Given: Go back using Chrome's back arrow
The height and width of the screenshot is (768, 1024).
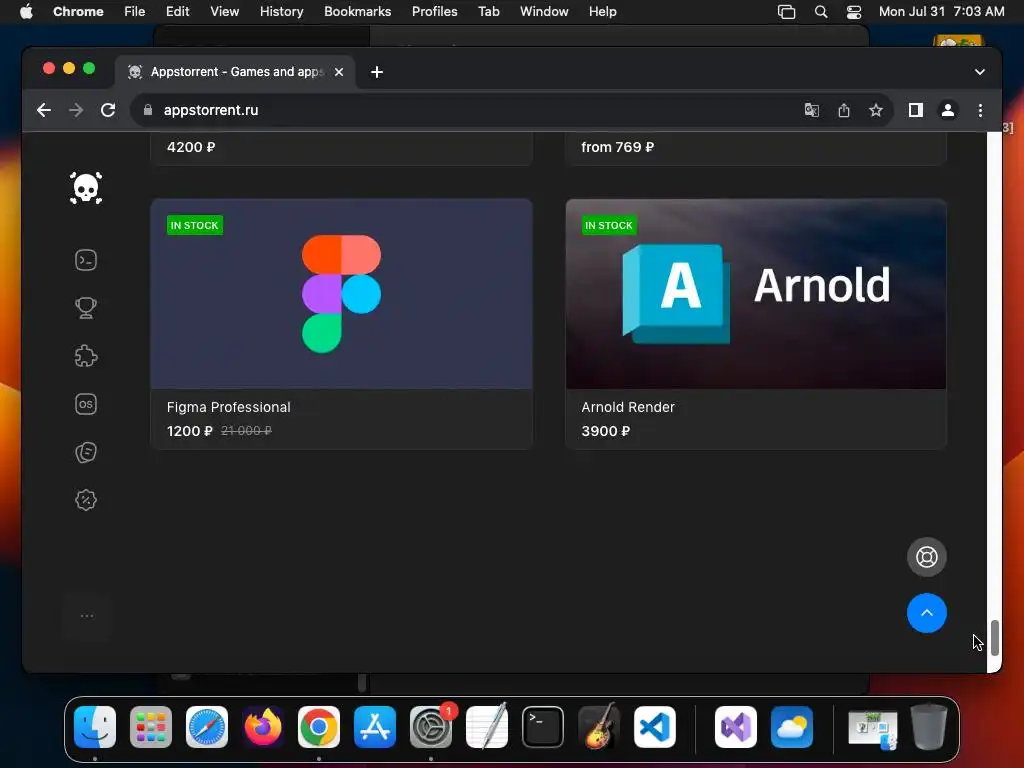Looking at the screenshot, I should coord(44,110).
